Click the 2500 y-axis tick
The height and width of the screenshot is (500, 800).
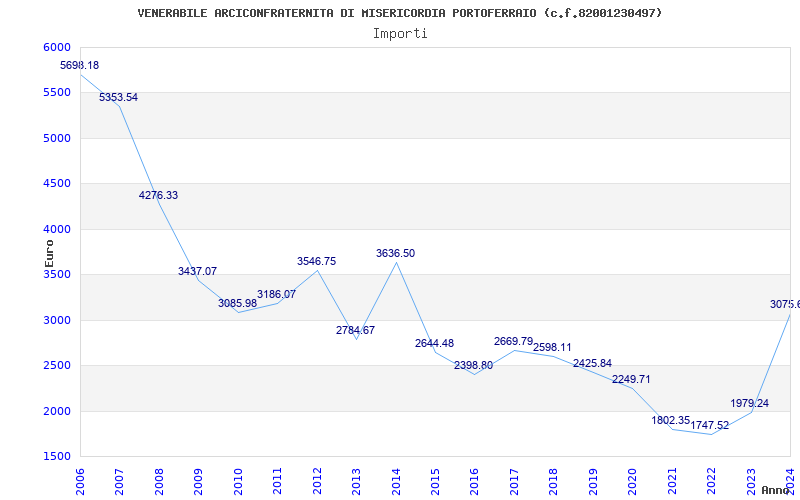point(57,365)
